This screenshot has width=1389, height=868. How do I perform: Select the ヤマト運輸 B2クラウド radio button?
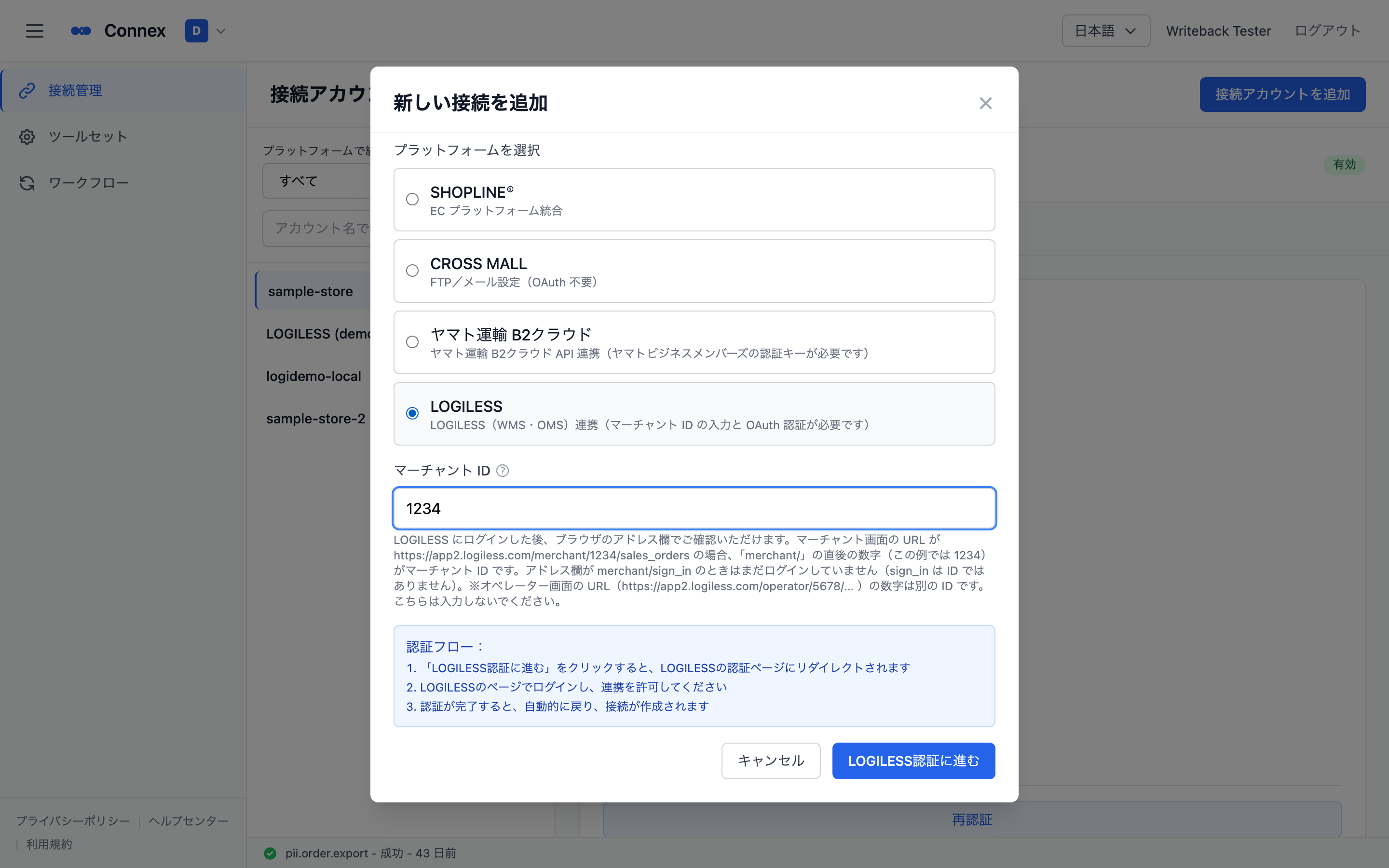point(412,342)
